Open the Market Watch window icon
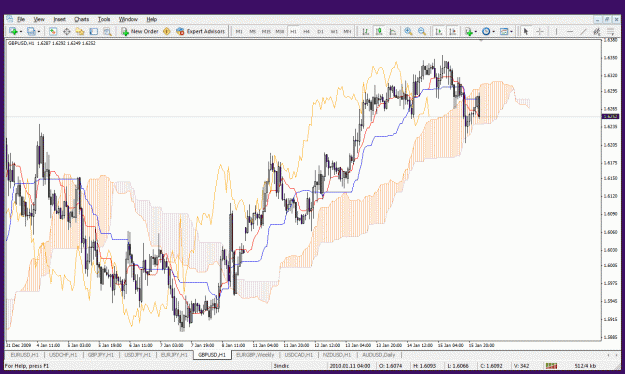The height and width of the screenshot is (374, 625). tap(53, 31)
